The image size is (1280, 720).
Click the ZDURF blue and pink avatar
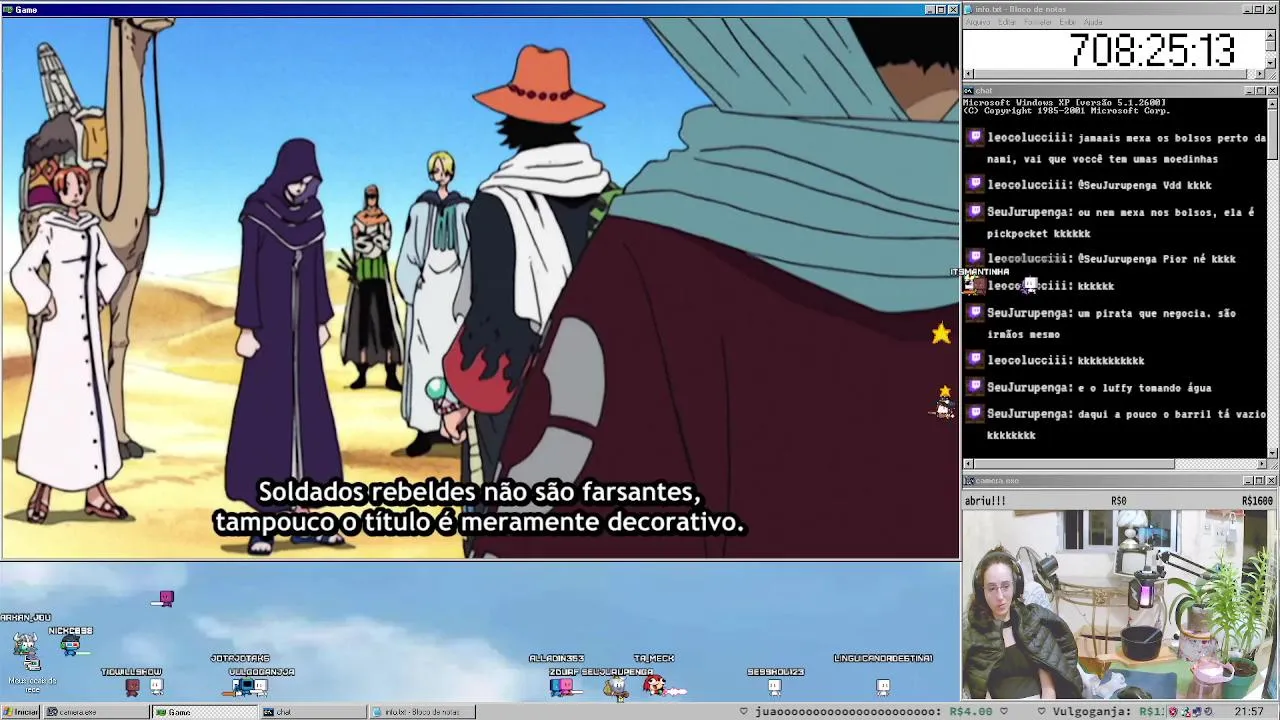click(x=562, y=685)
